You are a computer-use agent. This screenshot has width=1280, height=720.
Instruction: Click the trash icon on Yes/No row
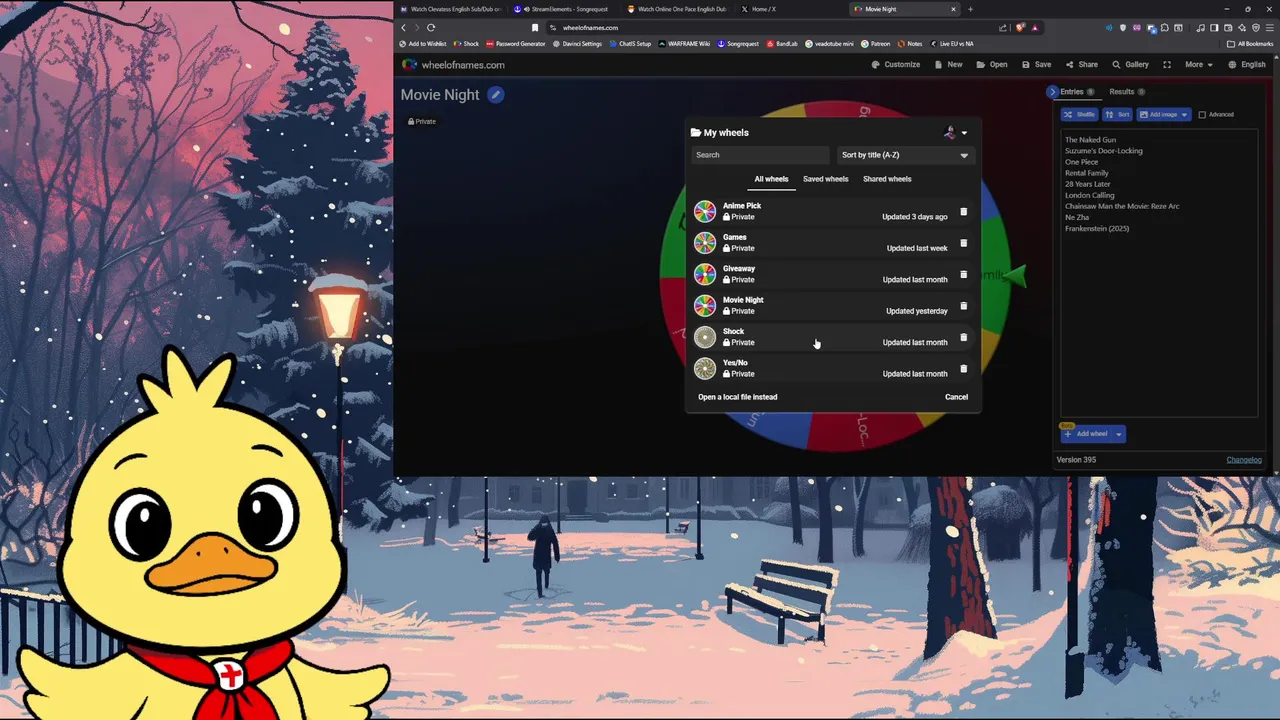click(x=964, y=368)
